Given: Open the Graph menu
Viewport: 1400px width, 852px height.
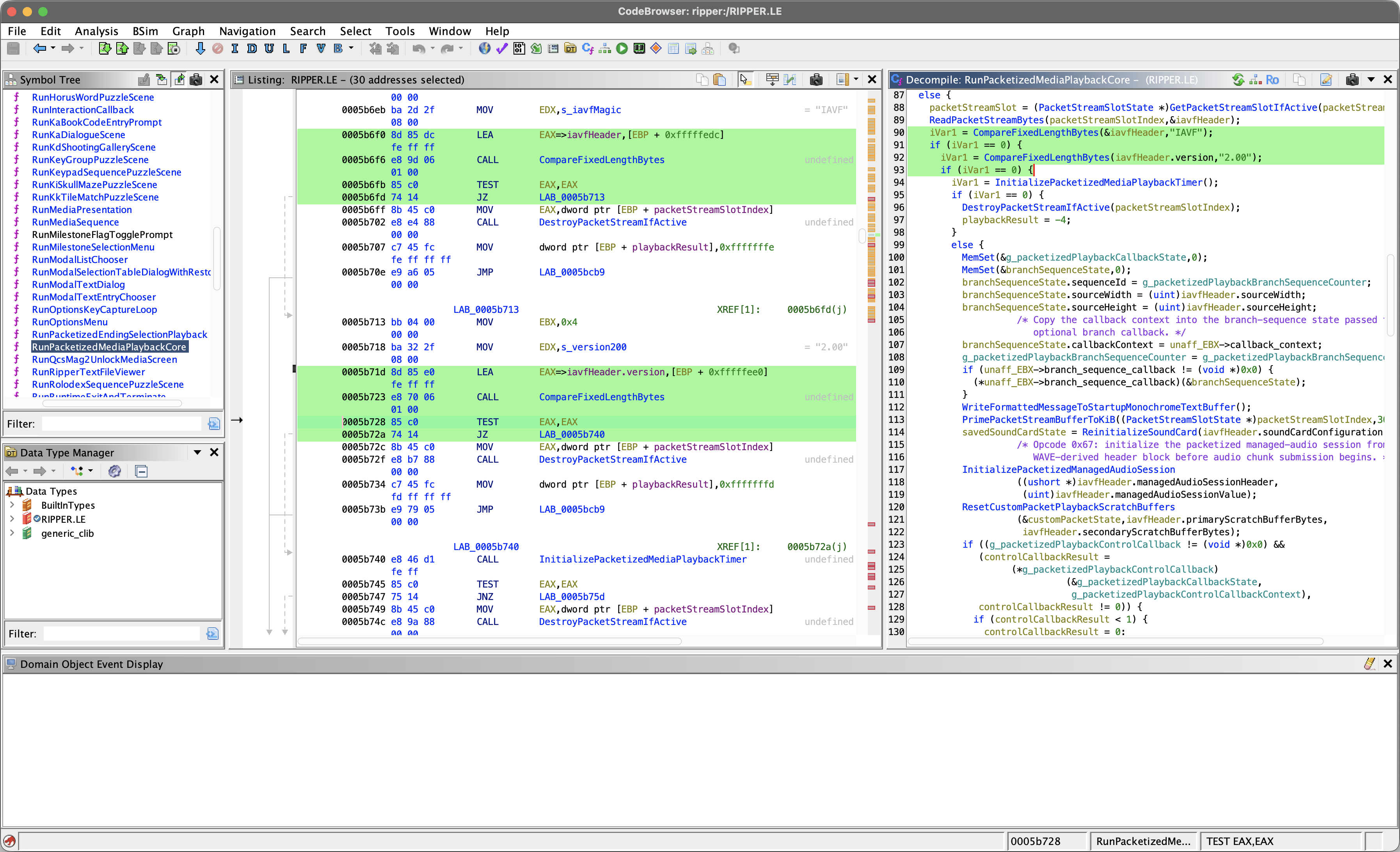Looking at the screenshot, I should [188, 31].
